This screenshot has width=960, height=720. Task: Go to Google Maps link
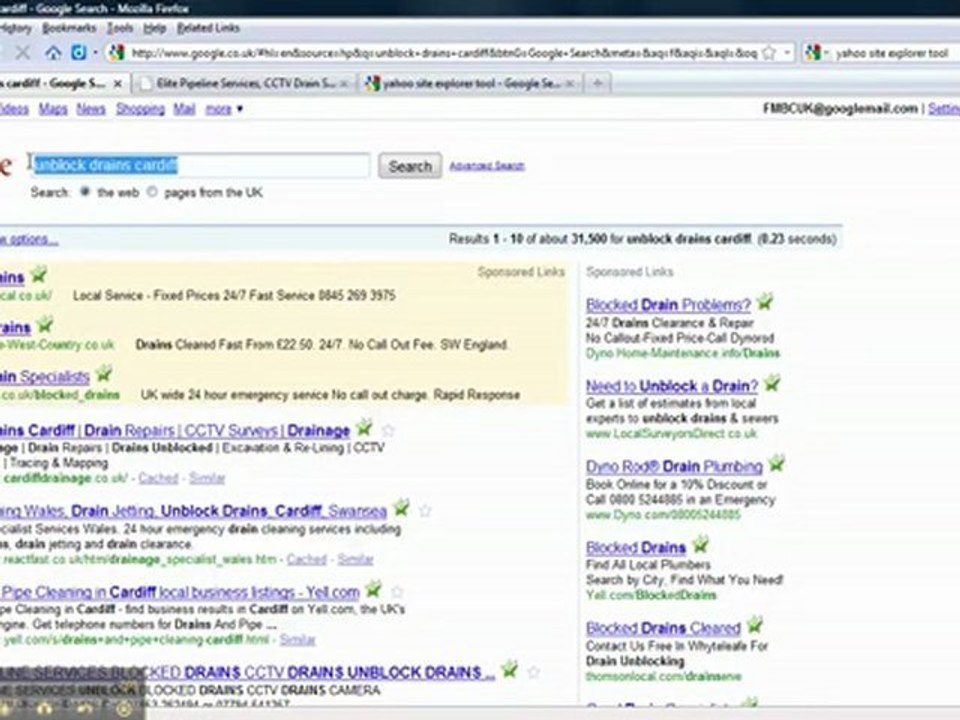[x=53, y=109]
